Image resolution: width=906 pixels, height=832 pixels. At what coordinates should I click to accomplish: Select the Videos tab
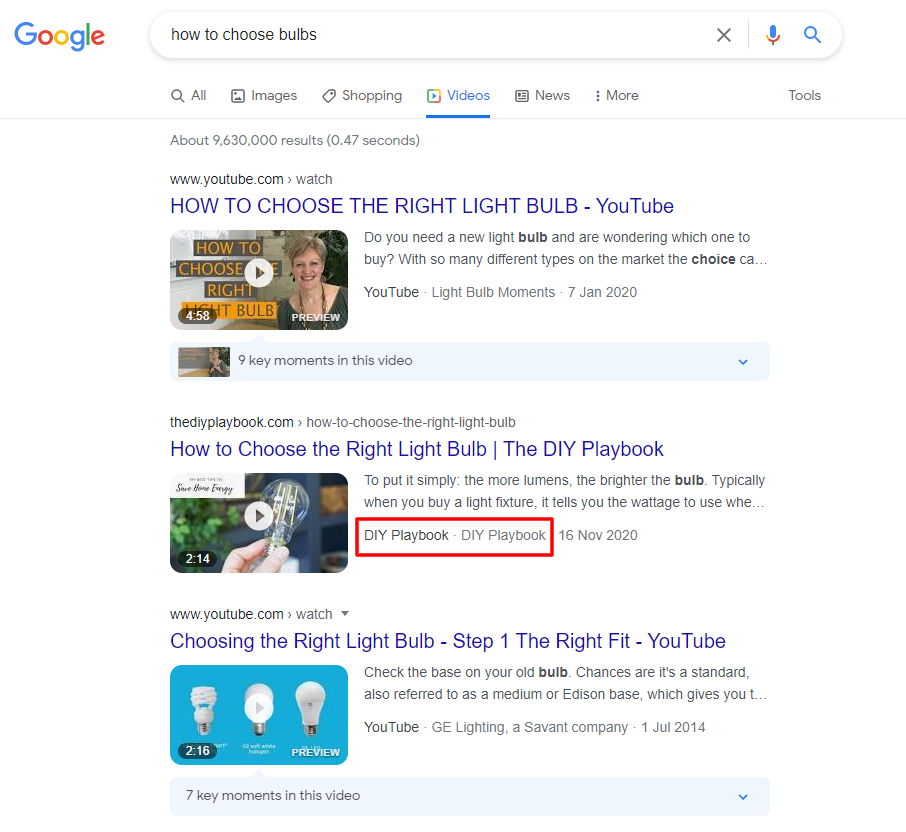[458, 95]
